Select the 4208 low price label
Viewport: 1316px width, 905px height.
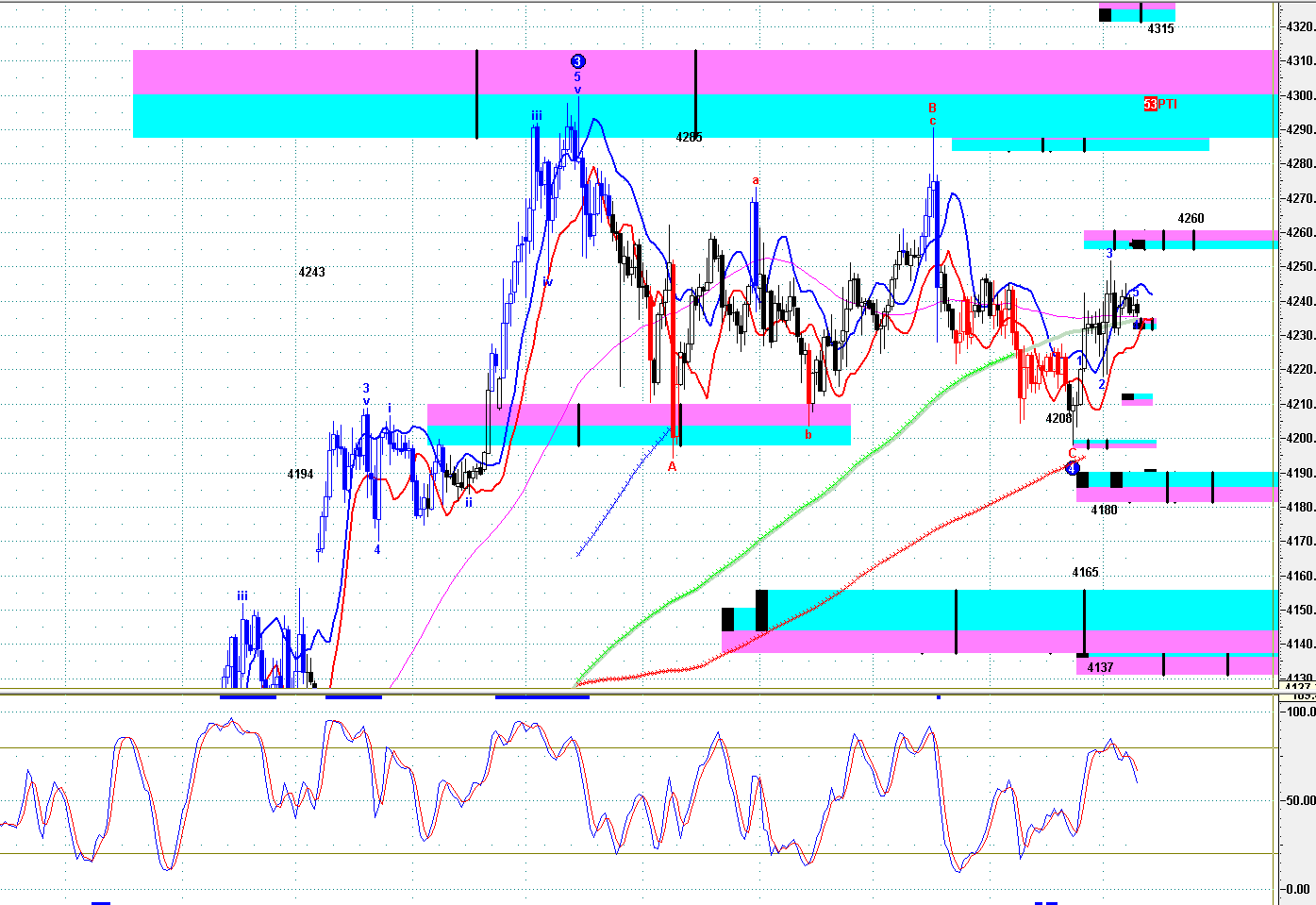(1058, 418)
